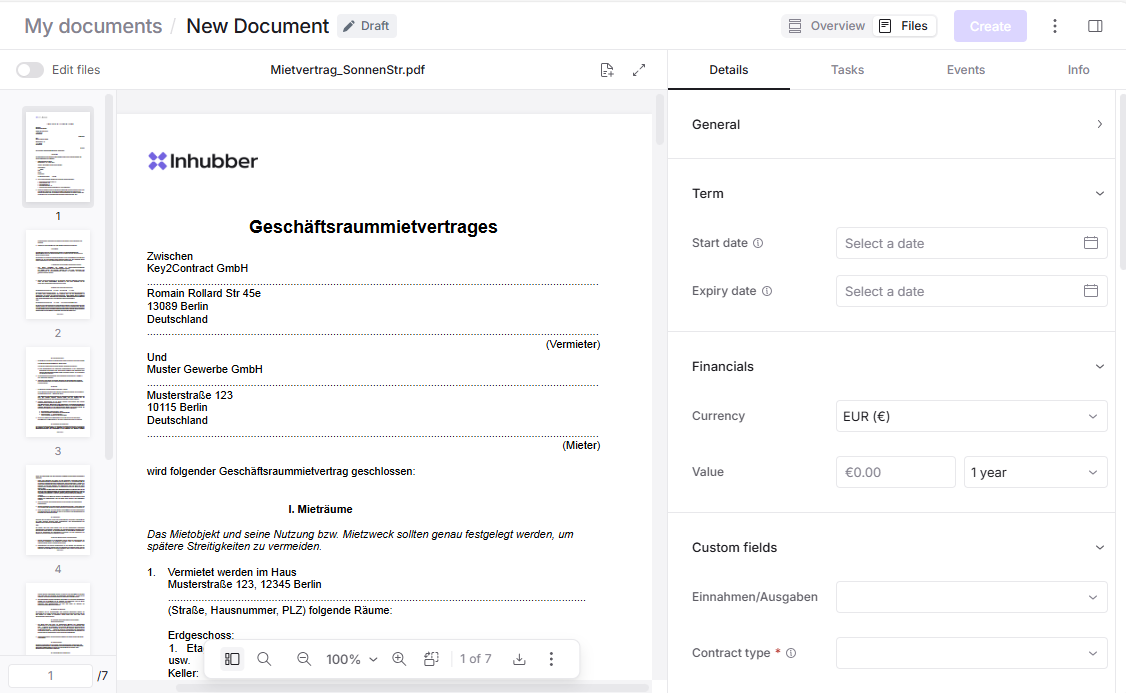This screenshot has height=693, width=1126.
Task: Toggle the Edit files switch
Action: coord(30,70)
